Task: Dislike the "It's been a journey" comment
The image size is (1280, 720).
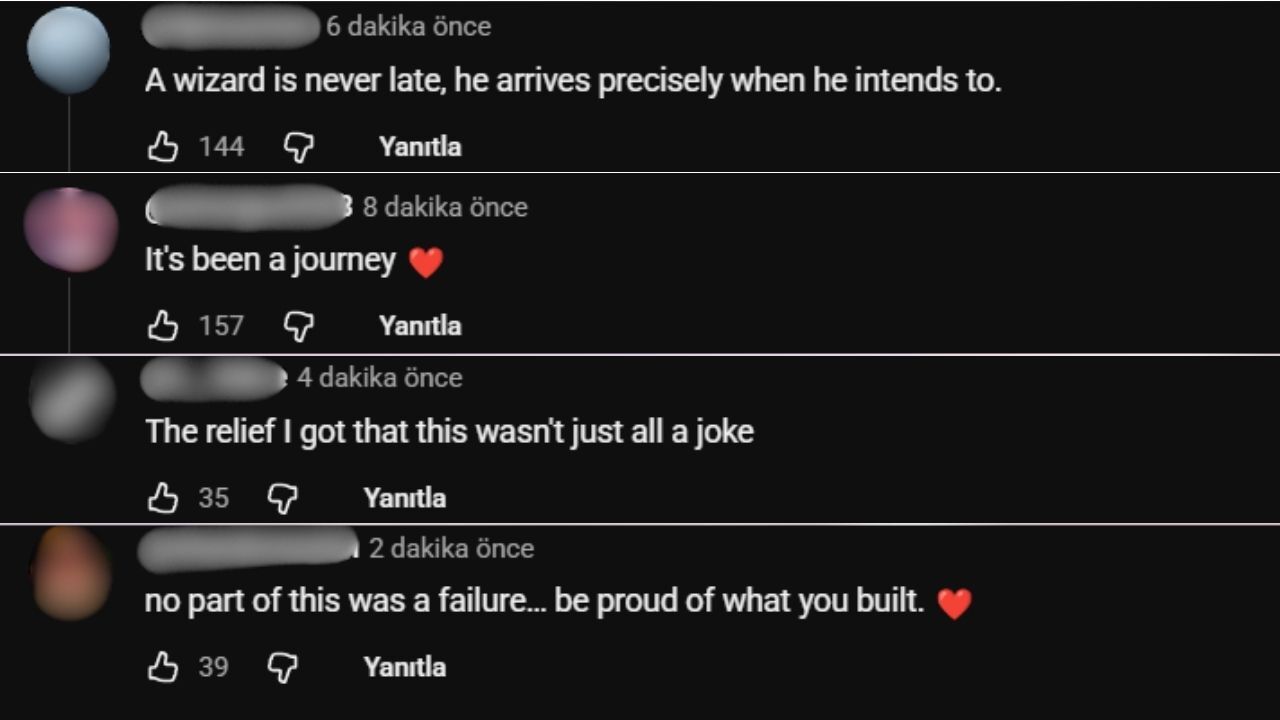Action: tap(299, 326)
